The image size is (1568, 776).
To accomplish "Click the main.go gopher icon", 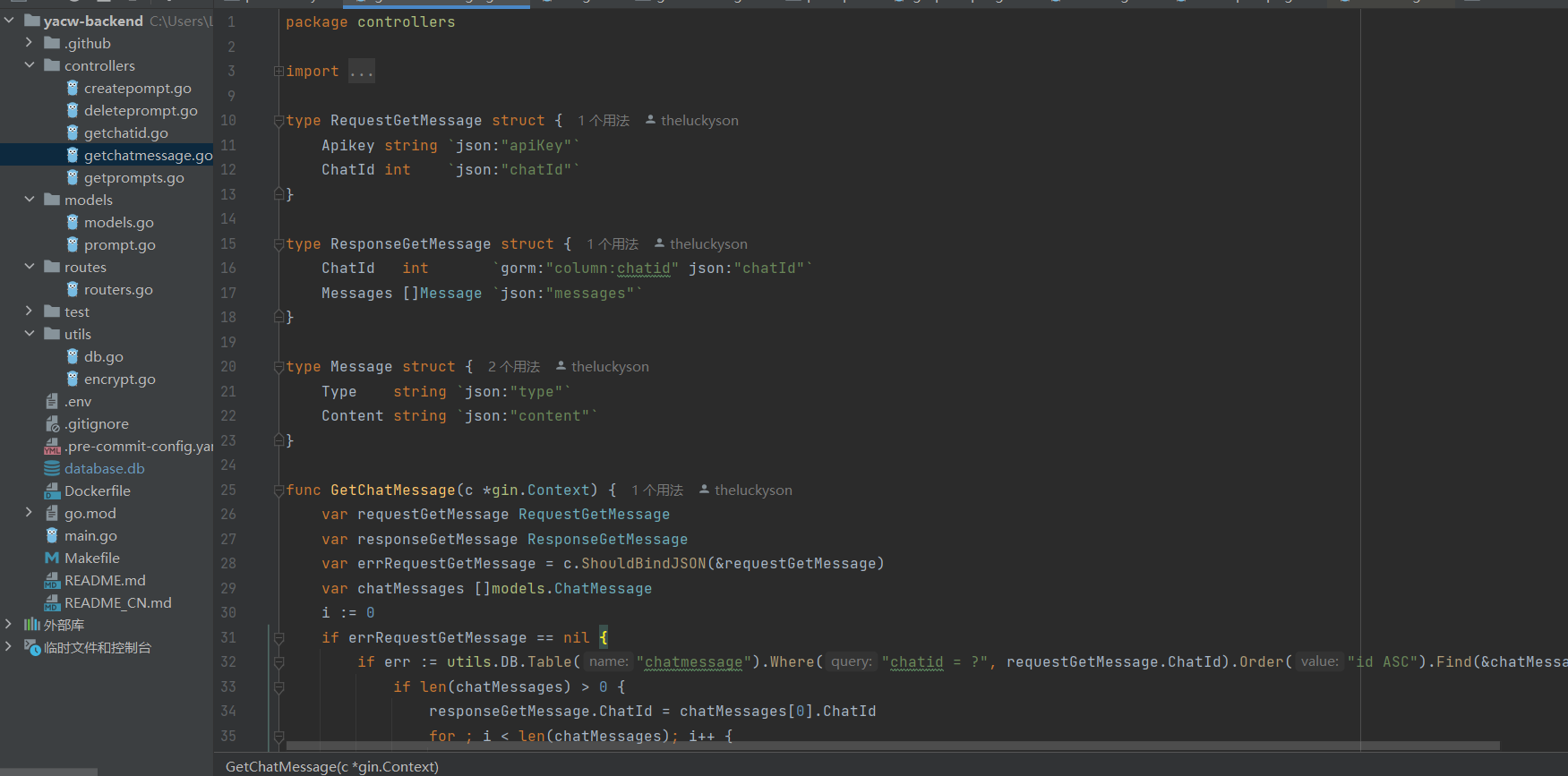I will coord(52,535).
